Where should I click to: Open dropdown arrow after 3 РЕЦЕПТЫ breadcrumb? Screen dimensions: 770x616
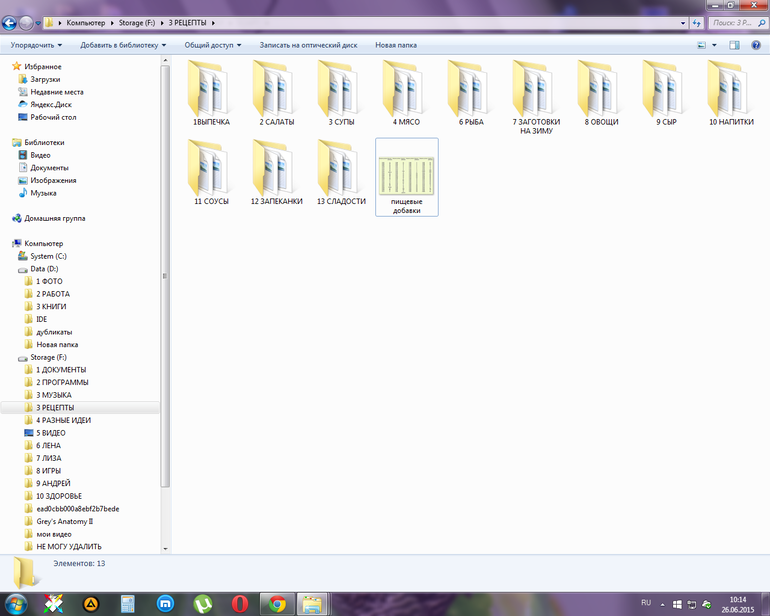(213, 23)
